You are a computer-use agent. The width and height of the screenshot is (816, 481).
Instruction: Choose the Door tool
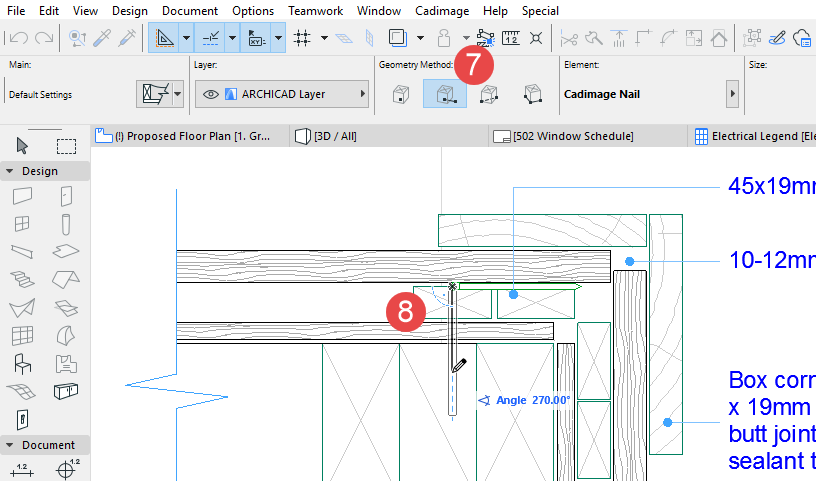(66, 195)
